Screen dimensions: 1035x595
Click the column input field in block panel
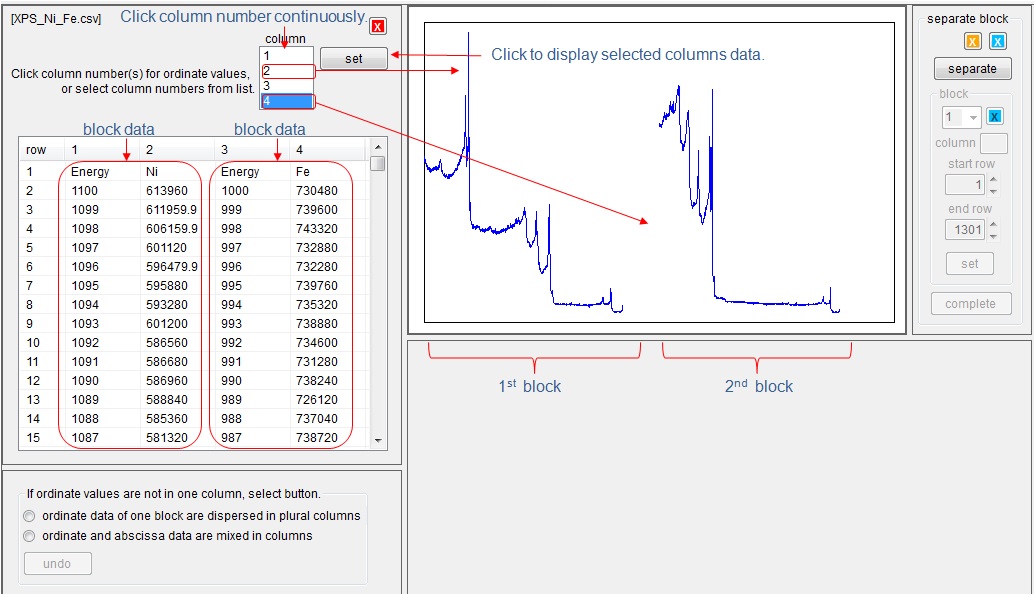pos(993,143)
